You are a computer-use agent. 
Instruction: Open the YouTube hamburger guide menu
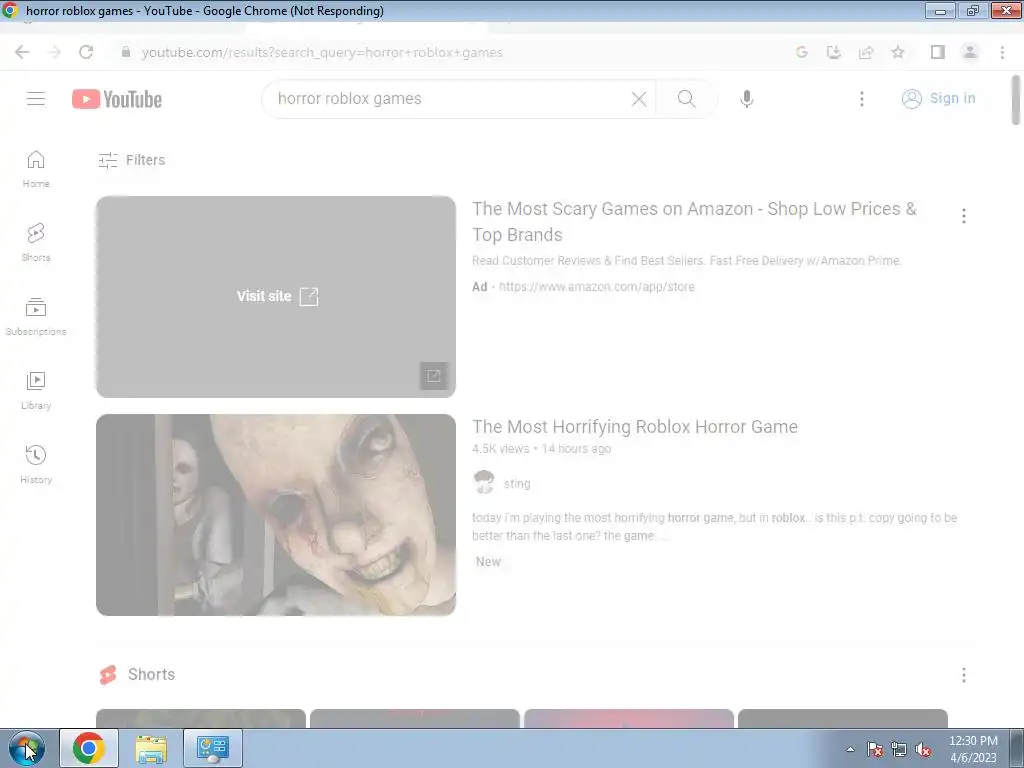tap(36, 99)
